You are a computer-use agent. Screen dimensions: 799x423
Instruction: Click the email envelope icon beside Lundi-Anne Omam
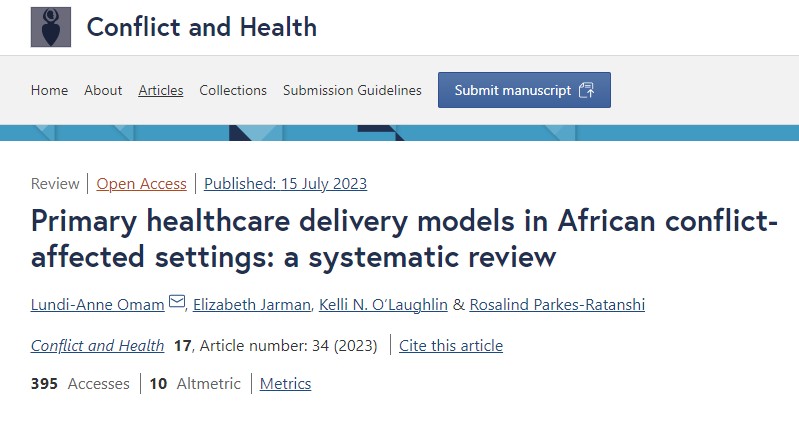[x=177, y=303]
